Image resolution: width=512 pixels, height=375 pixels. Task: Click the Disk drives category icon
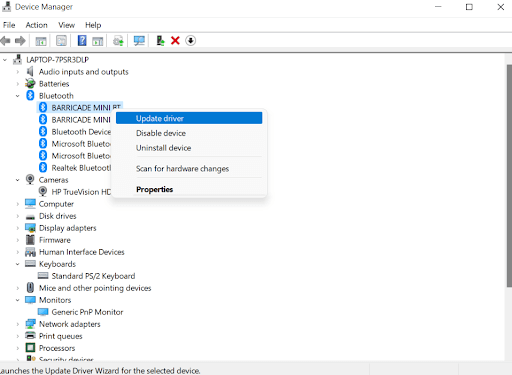pyautogui.click(x=30, y=217)
